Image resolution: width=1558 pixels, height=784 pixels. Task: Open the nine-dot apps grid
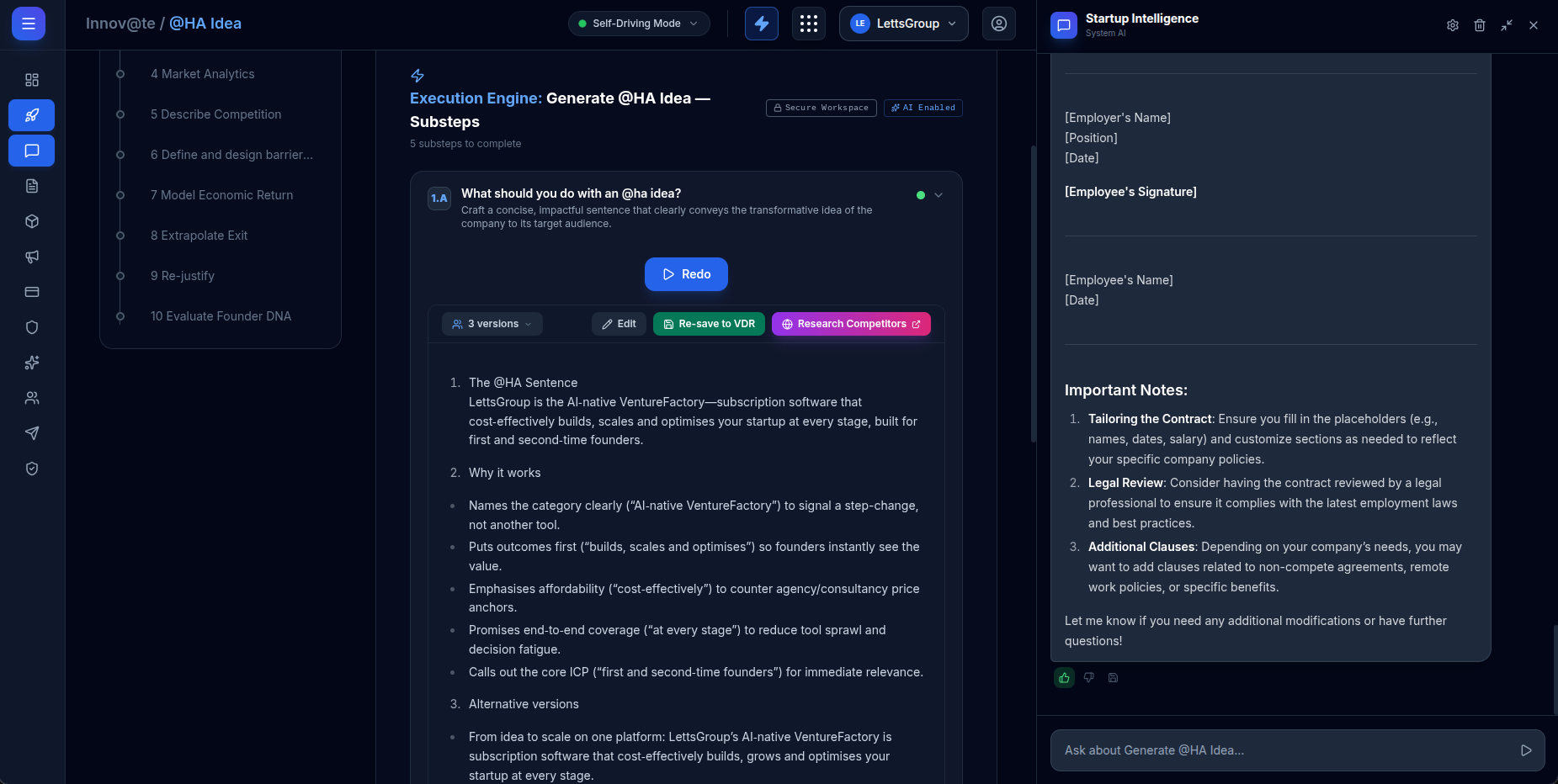coord(808,24)
